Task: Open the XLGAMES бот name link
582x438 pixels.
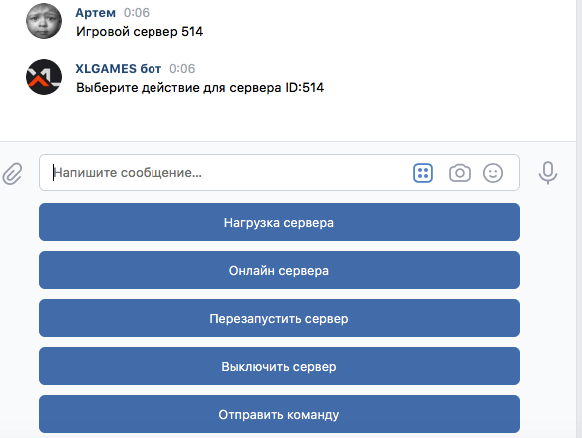Action: click(118, 69)
